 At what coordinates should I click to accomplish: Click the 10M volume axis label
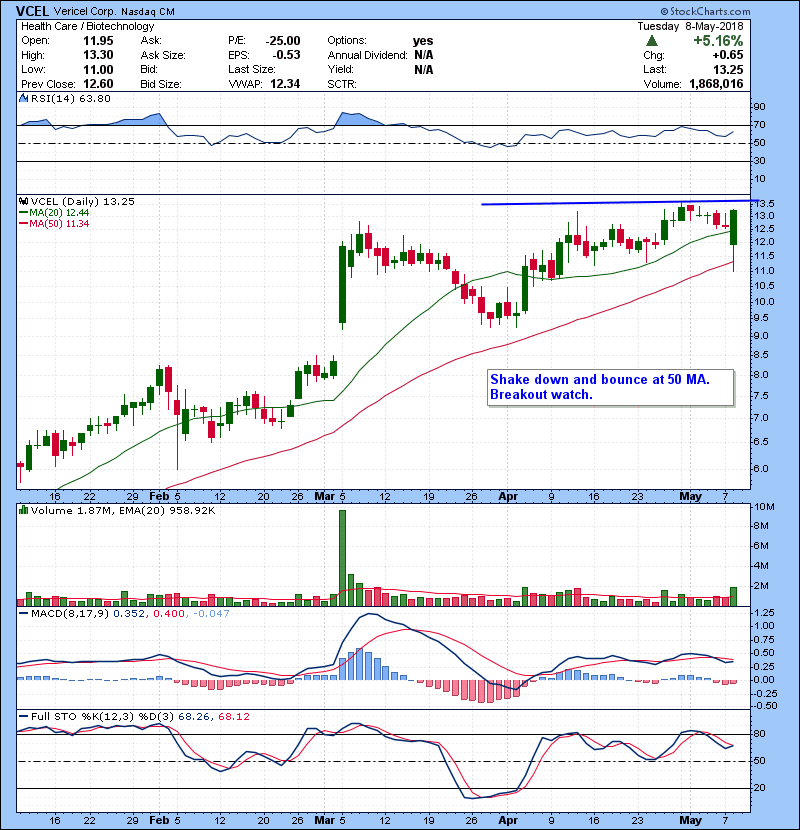(x=765, y=507)
